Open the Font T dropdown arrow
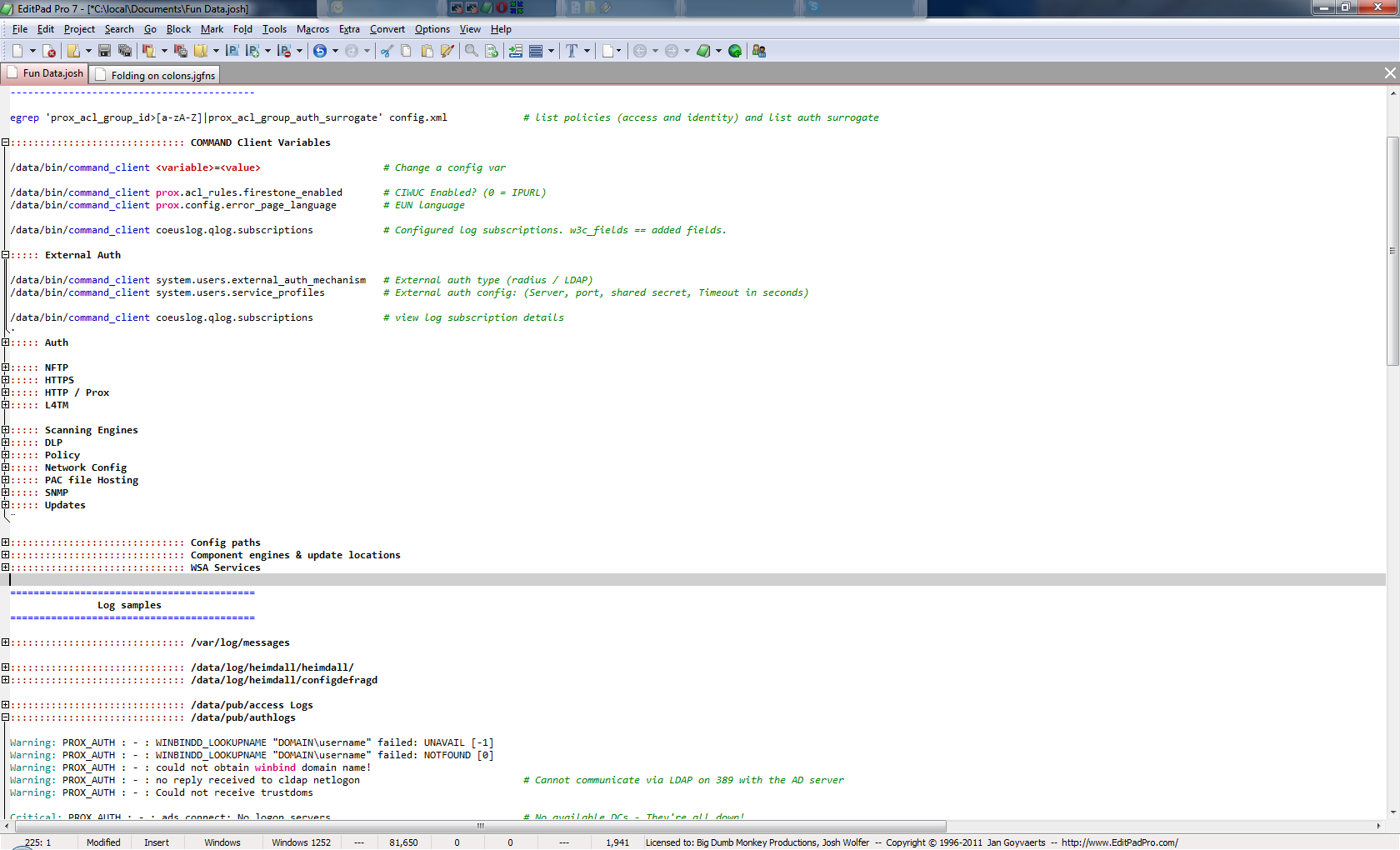The height and width of the screenshot is (850, 1400). [x=587, y=51]
